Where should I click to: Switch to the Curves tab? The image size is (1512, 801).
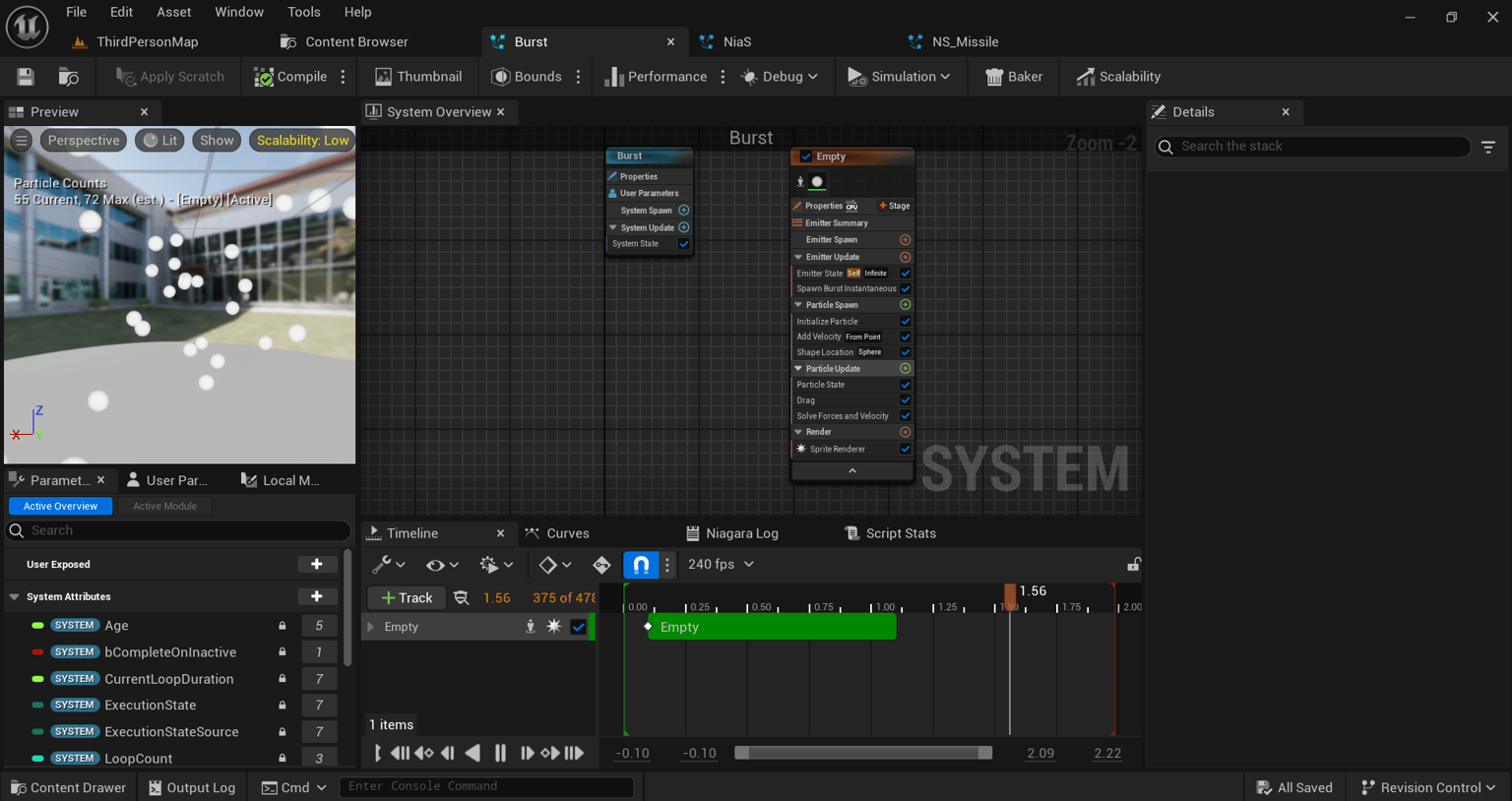(557, 533)
